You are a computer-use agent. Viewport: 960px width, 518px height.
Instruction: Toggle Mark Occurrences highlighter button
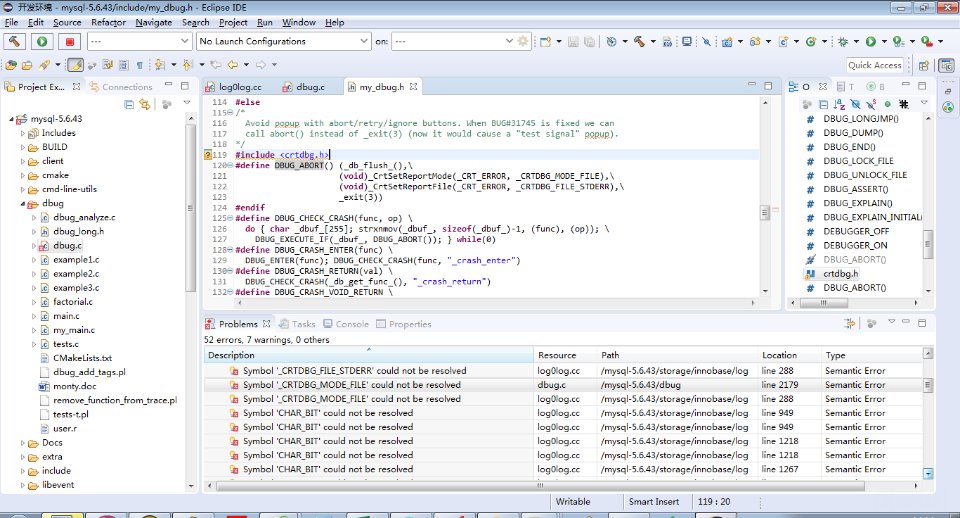(76, 65)
